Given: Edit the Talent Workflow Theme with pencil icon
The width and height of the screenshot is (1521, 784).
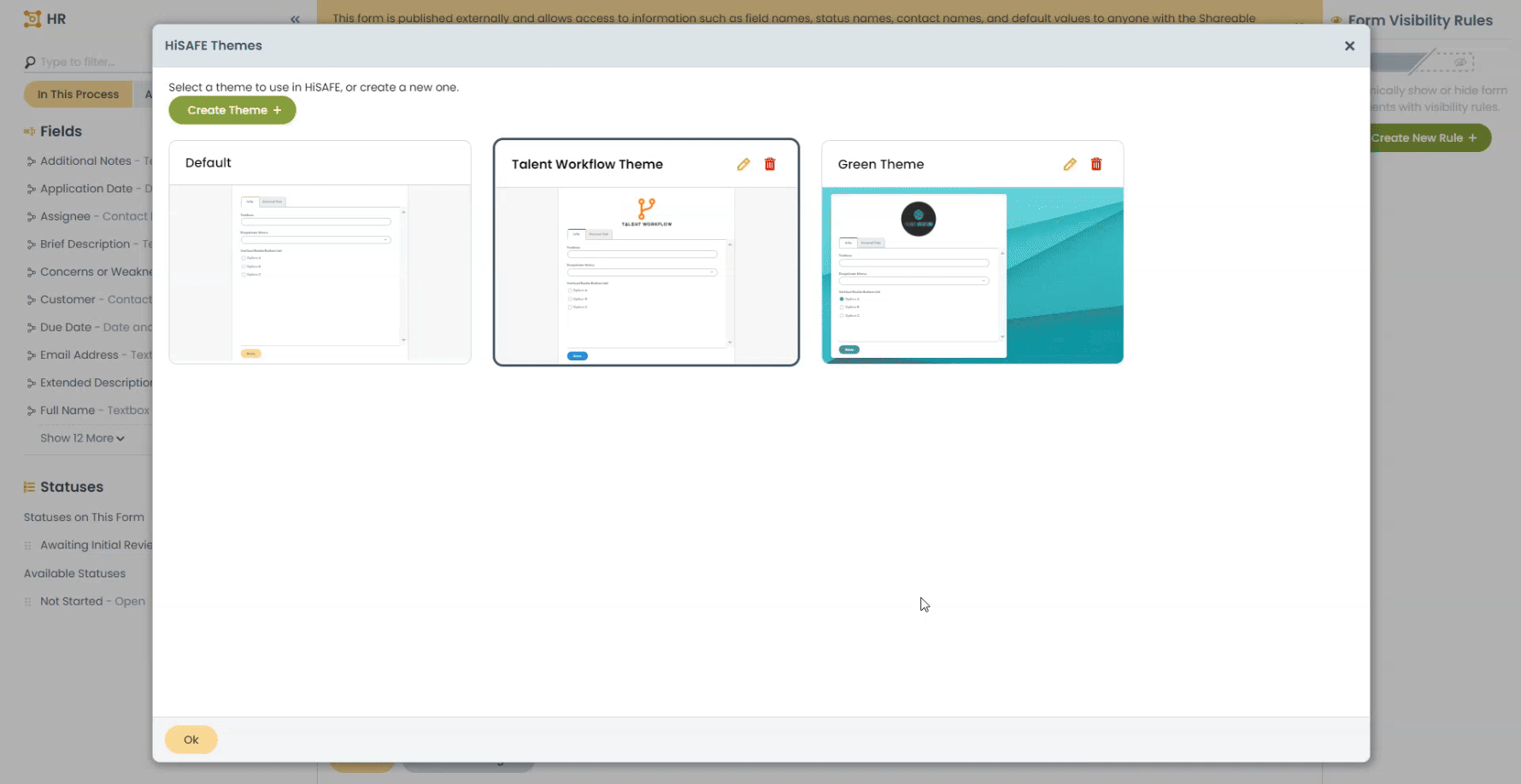Looking at the screenshot, I should click(743, 164).
